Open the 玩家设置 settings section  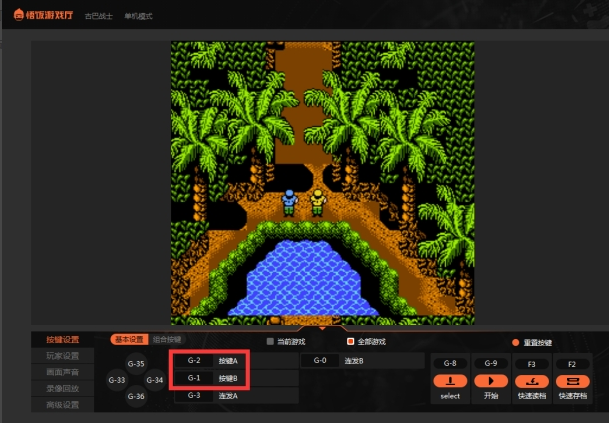tap(62, 355)
